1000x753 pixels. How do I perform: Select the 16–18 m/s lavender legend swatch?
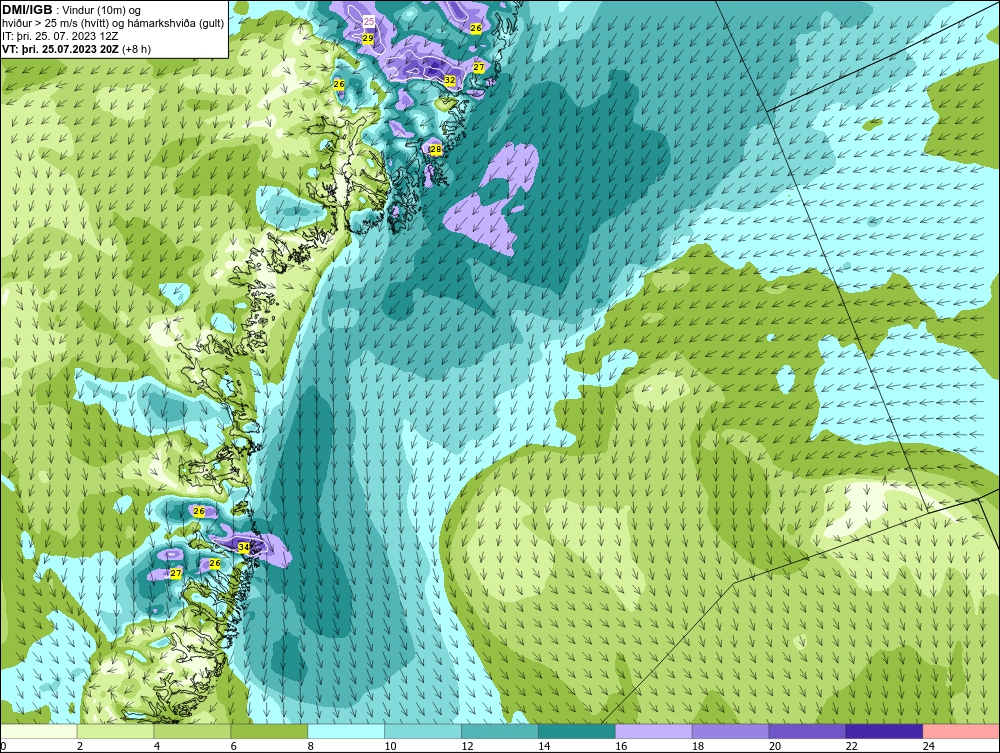[x=654, y=731]
